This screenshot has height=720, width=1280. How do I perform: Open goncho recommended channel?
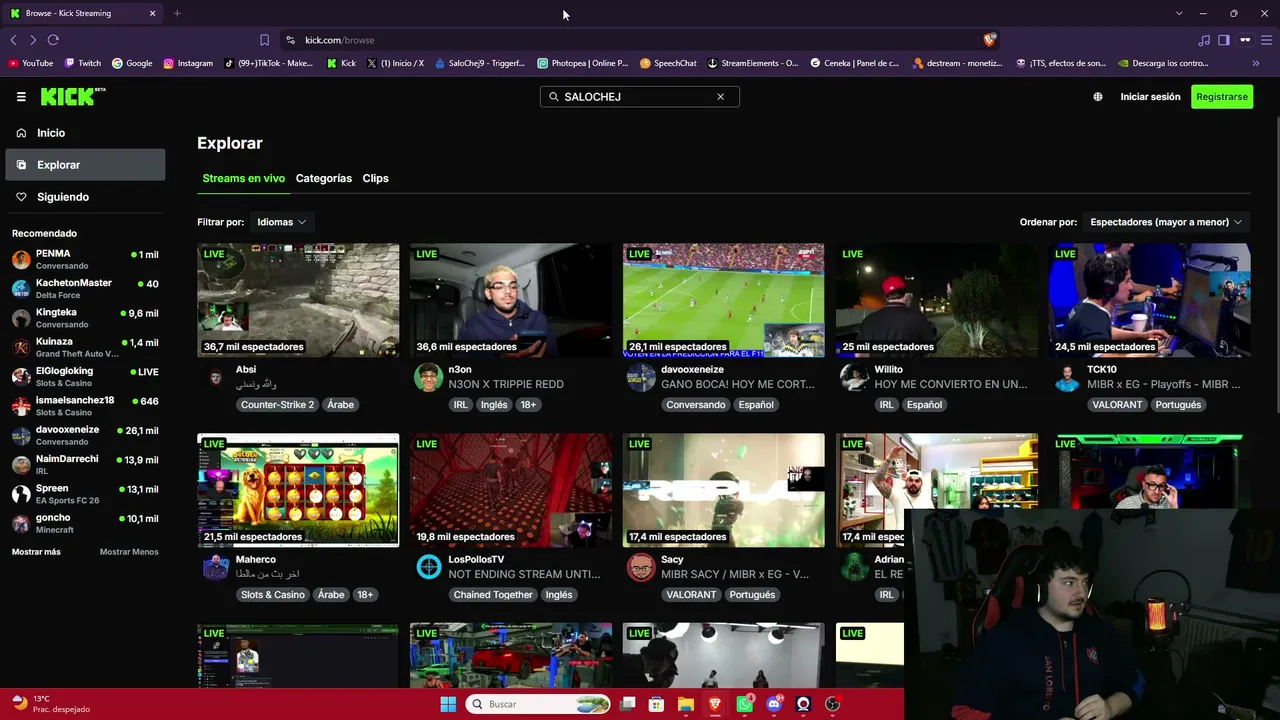click(85, 523)
